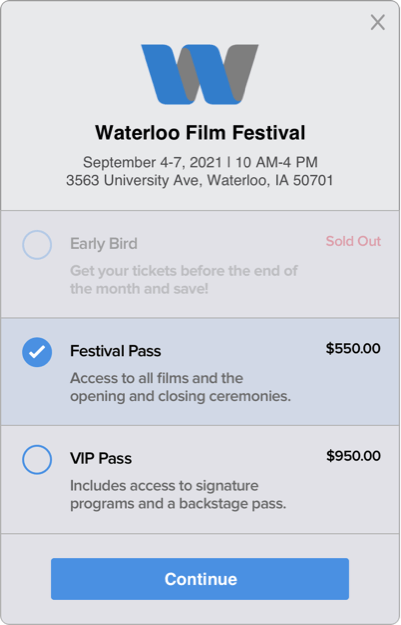Click the Festival Pass description about ceremonies

point(181,387)
